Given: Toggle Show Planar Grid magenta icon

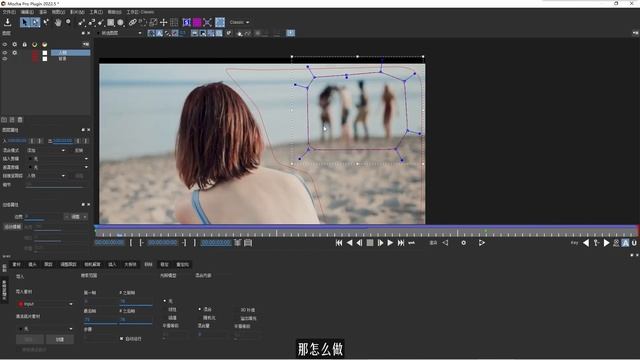Looking at the screenshot, I should tap(197, 22).
